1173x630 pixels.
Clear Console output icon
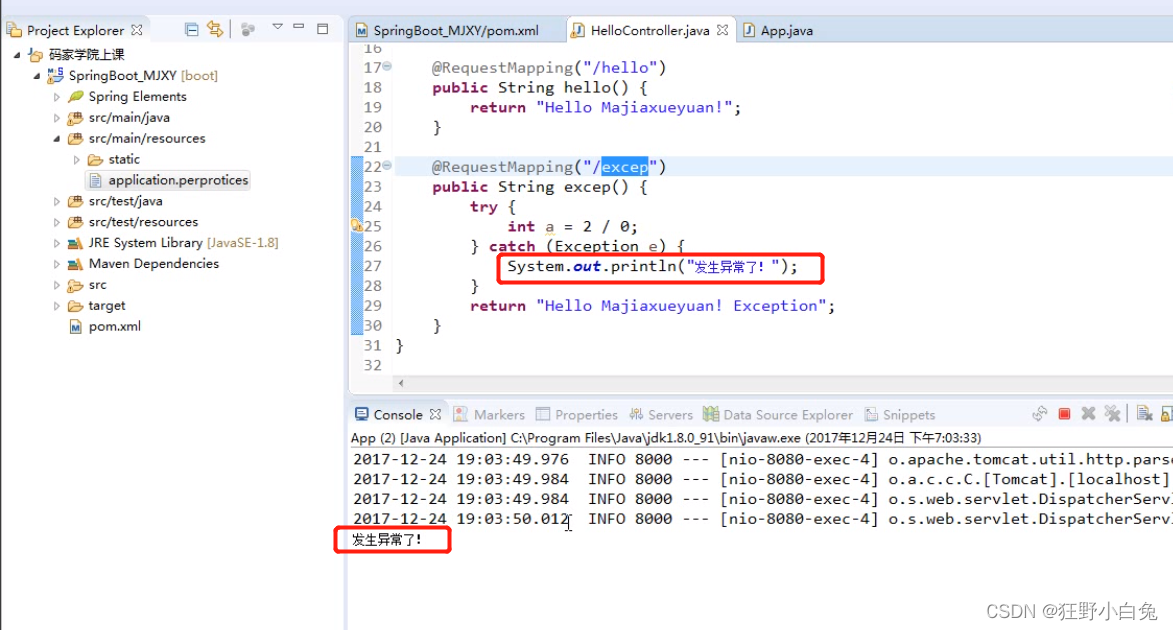point(1145,414)
